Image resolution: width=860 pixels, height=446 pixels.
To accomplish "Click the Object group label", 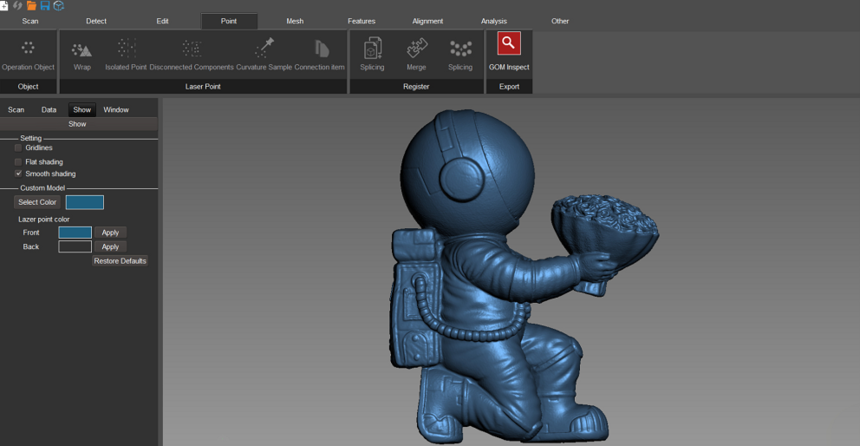I will click(28, 86).
